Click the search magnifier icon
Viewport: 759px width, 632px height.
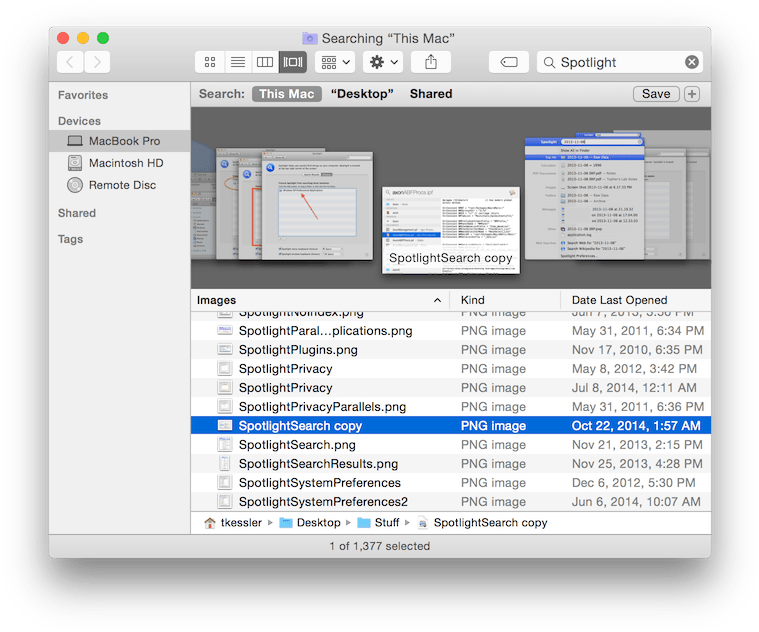pyautogui.click(x=549, y=62)
